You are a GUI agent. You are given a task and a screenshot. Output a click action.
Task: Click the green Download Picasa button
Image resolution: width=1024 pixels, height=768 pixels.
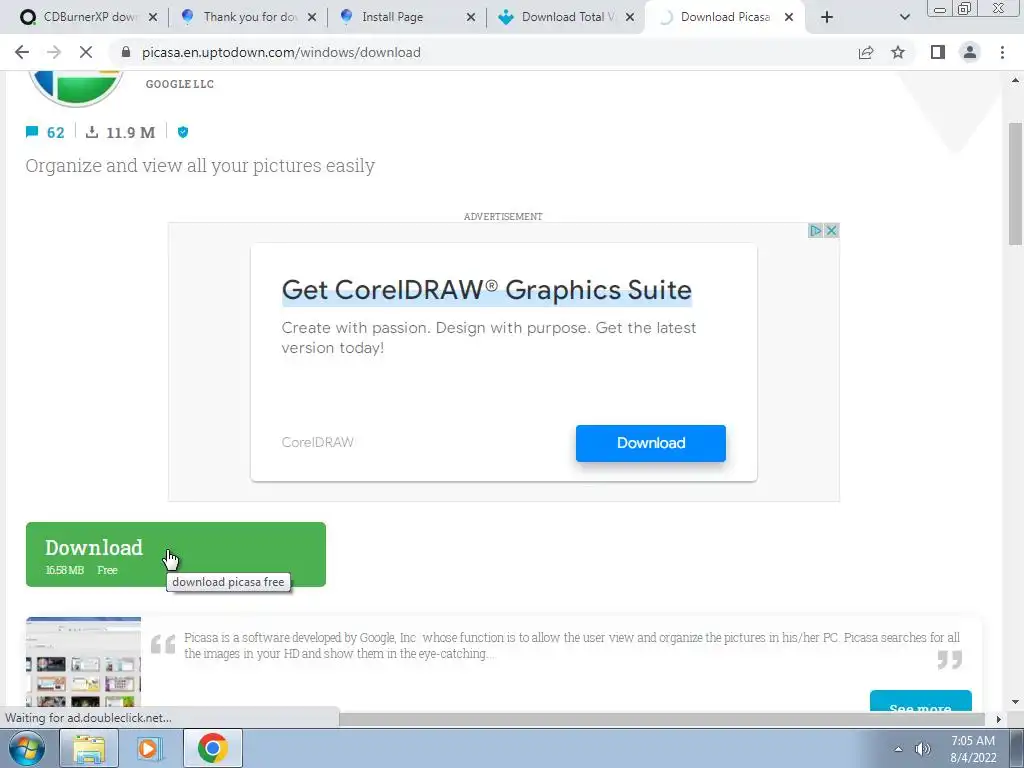coord(176,554)
